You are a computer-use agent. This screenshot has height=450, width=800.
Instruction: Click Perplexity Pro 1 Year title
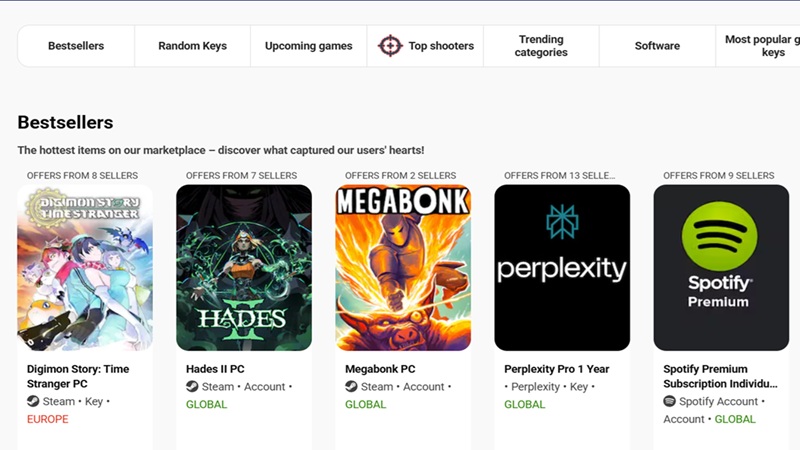pos(556,369)
